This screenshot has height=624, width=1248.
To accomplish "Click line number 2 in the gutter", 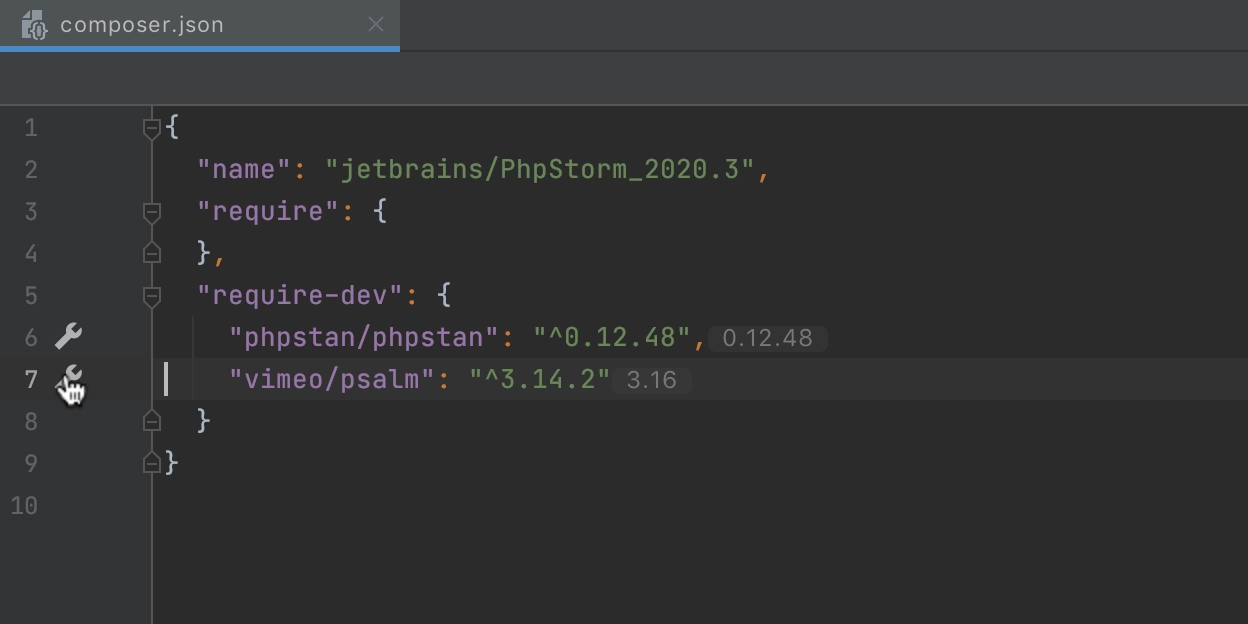I will 31,170.
